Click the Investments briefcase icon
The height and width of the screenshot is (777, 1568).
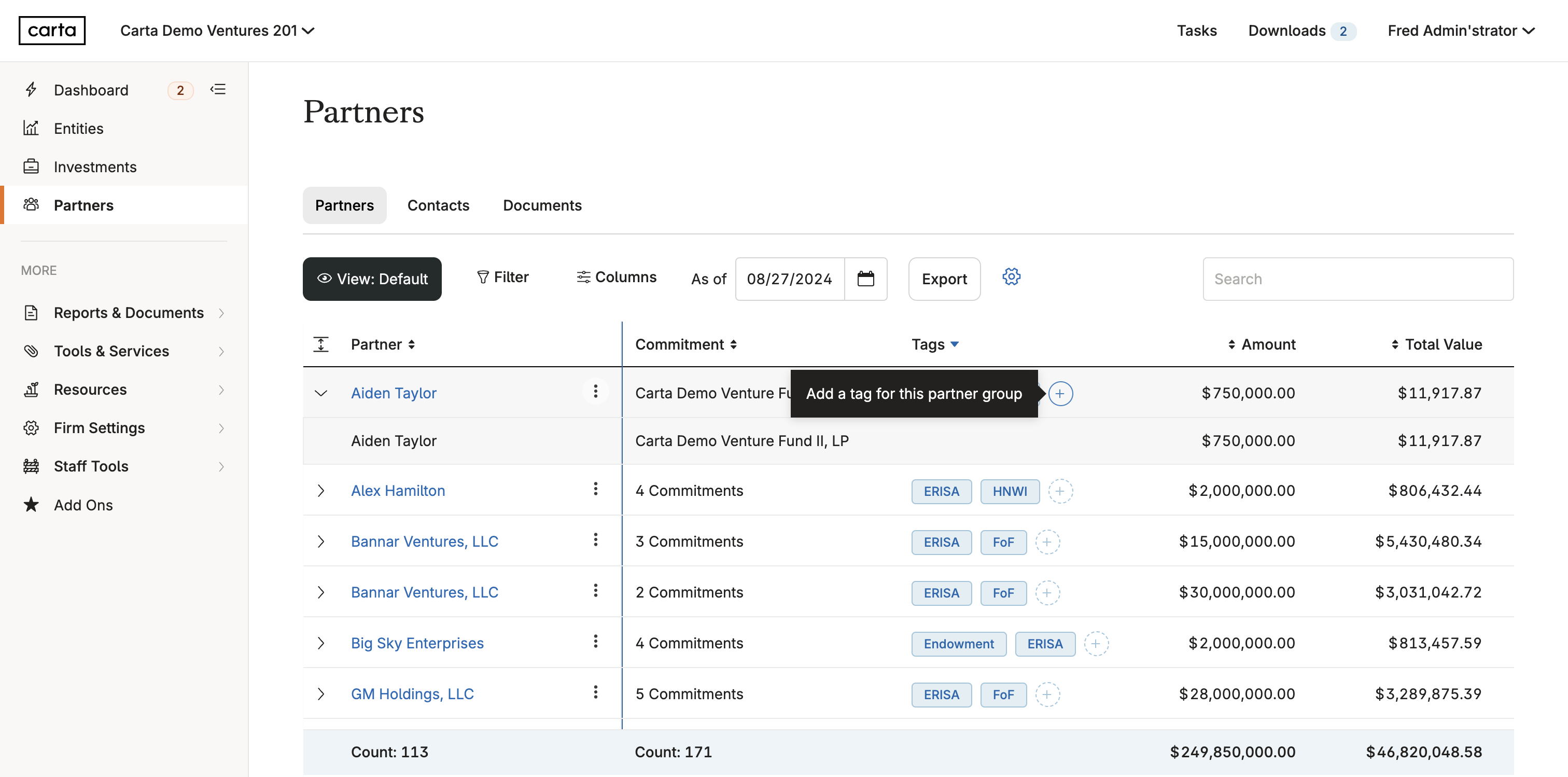(x=31, y=166)
